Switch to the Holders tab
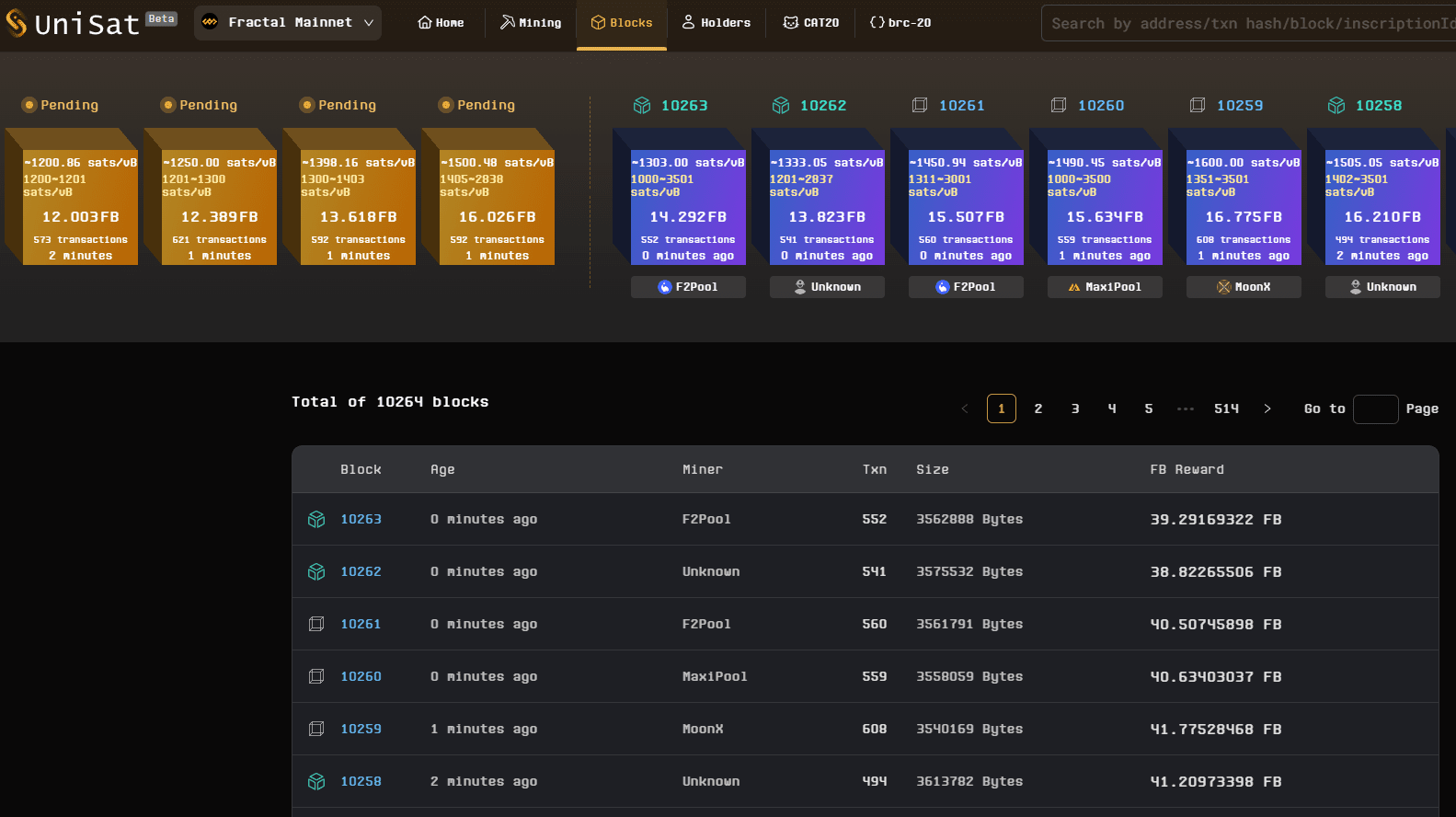 pos(716,23)
